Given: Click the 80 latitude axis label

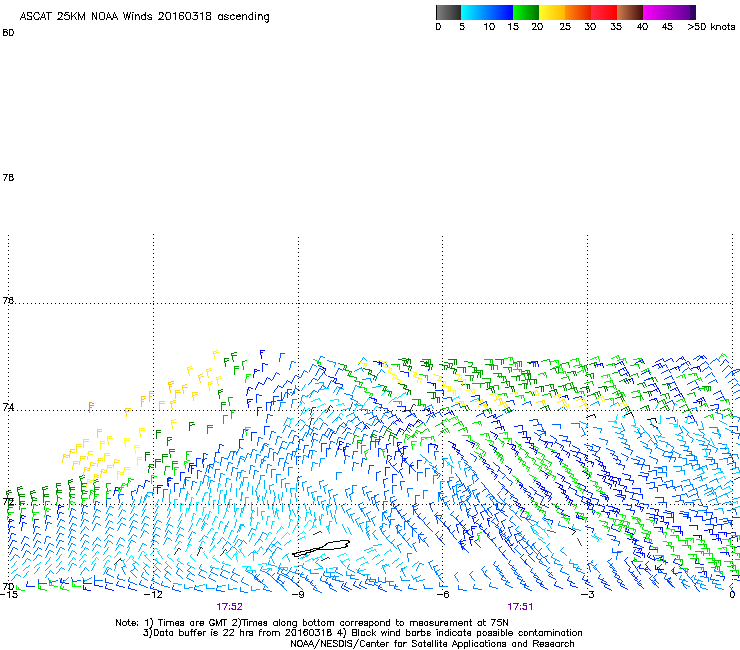Looking at the screenshot, I should (8, 33).
